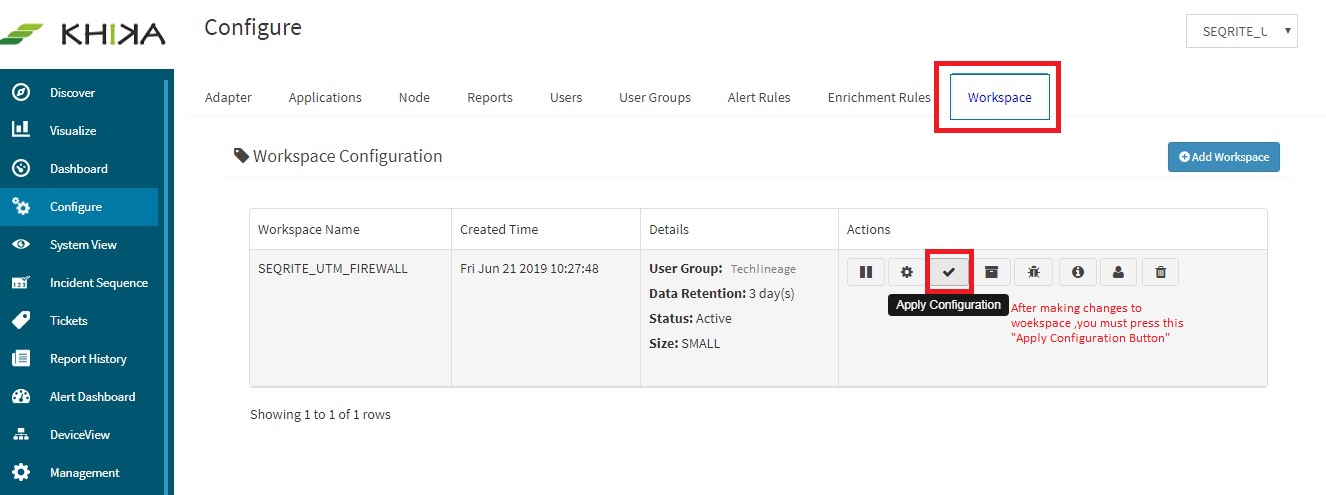Switch to the Alert Rules tab
This screenshot has width=1326, height=495.
759,97
